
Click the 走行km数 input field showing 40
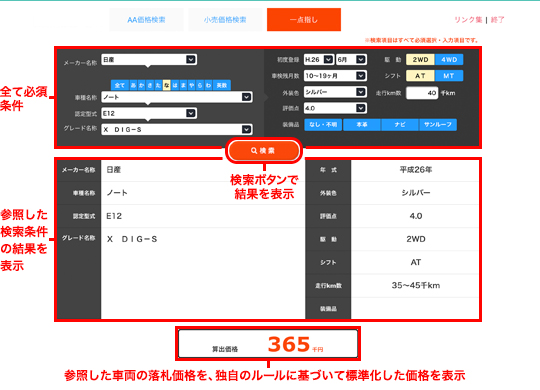point(422,93)
